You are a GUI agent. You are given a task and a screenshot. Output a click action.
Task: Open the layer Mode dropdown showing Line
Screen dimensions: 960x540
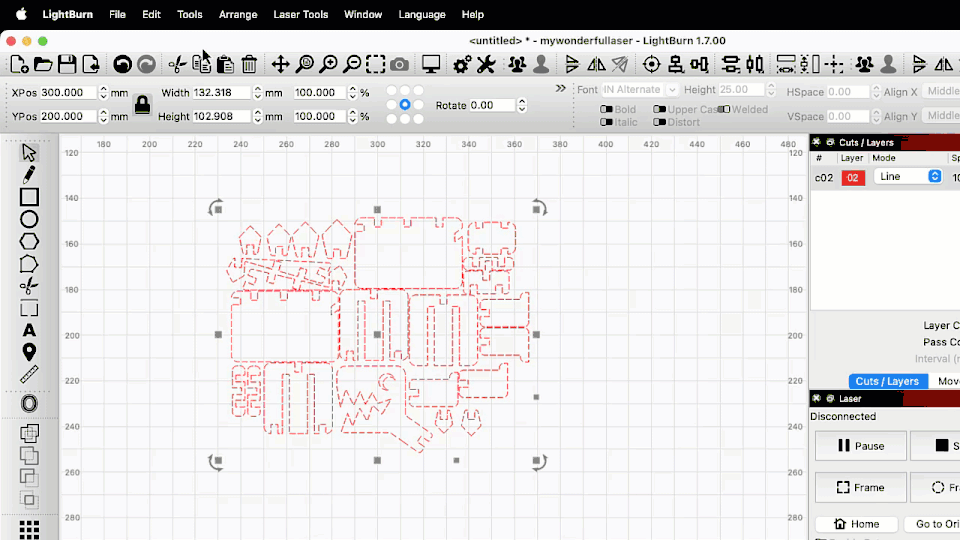[x=907, y=176]
